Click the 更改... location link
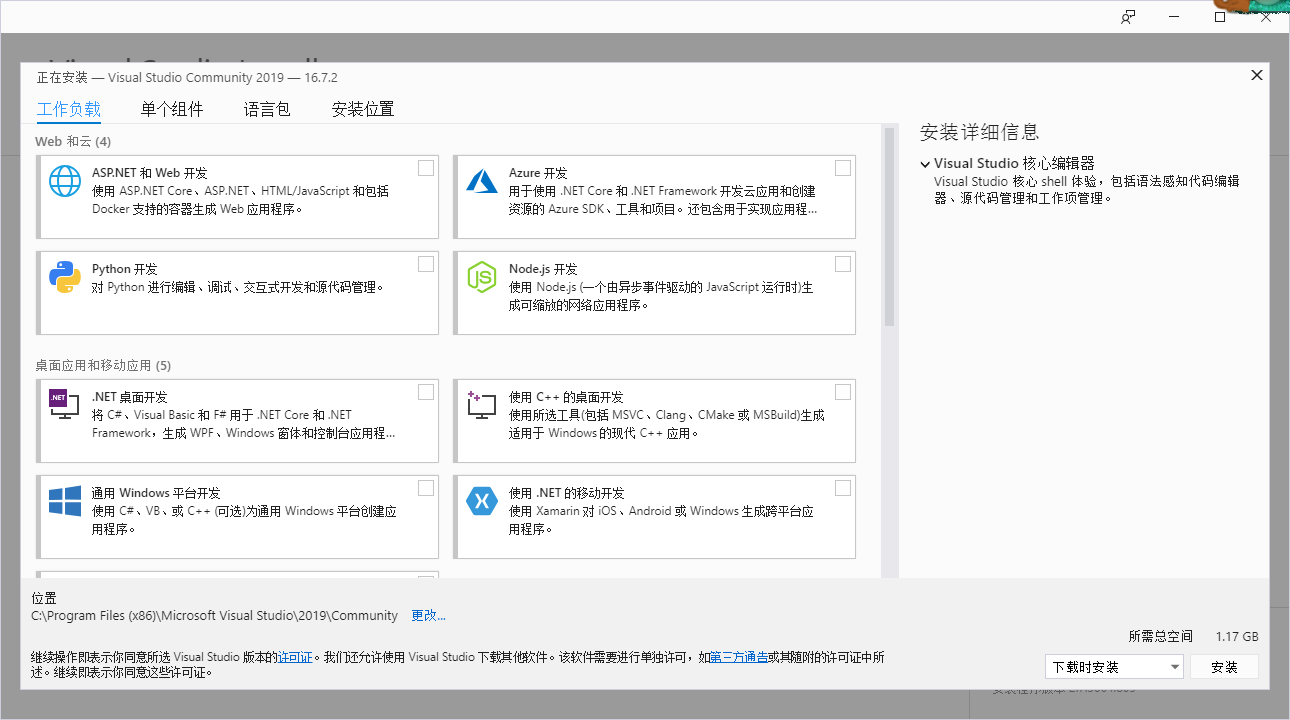 (x=429, y=616)
